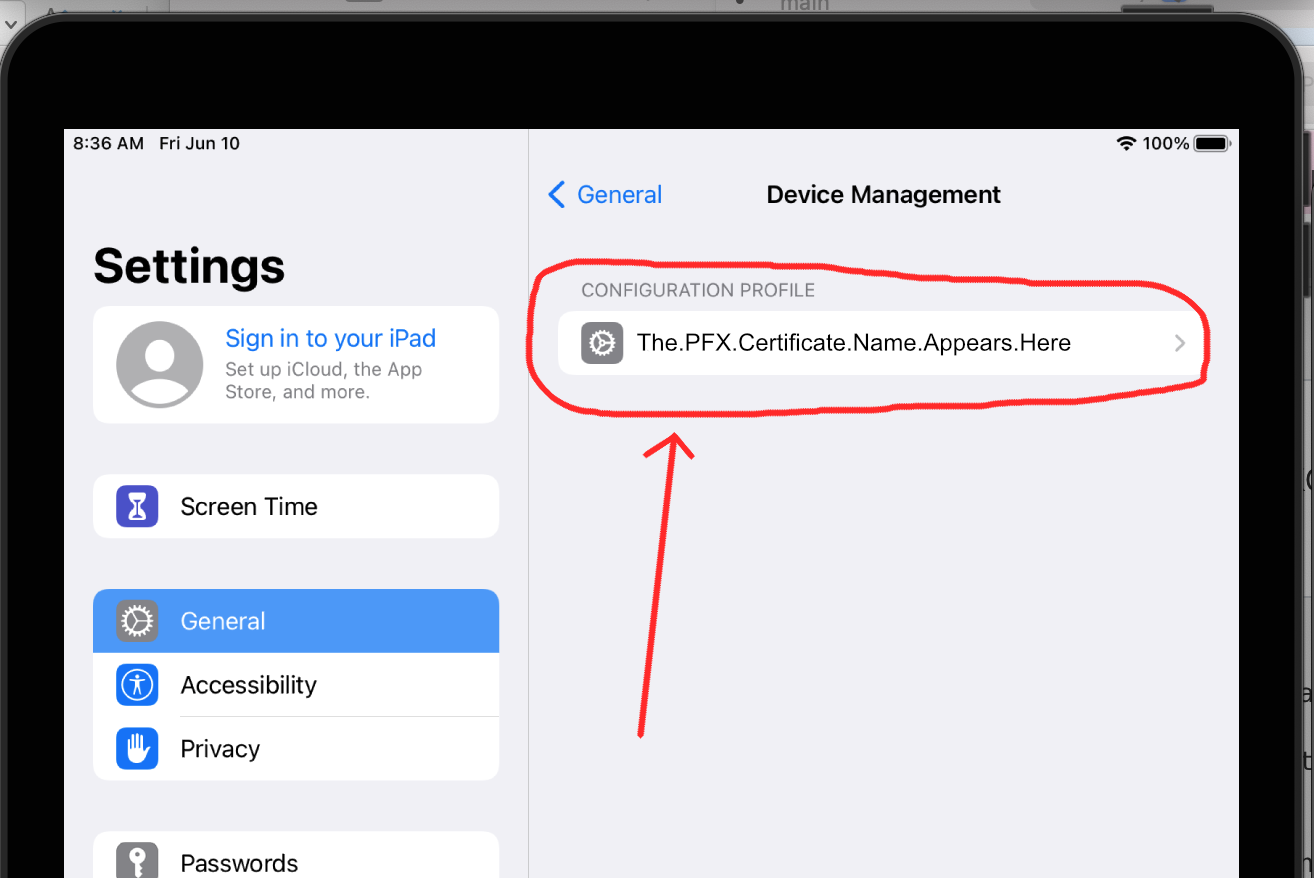1314x878 pixels.
Task: Tap the battery indicator icon
Action: [1212, 144]
